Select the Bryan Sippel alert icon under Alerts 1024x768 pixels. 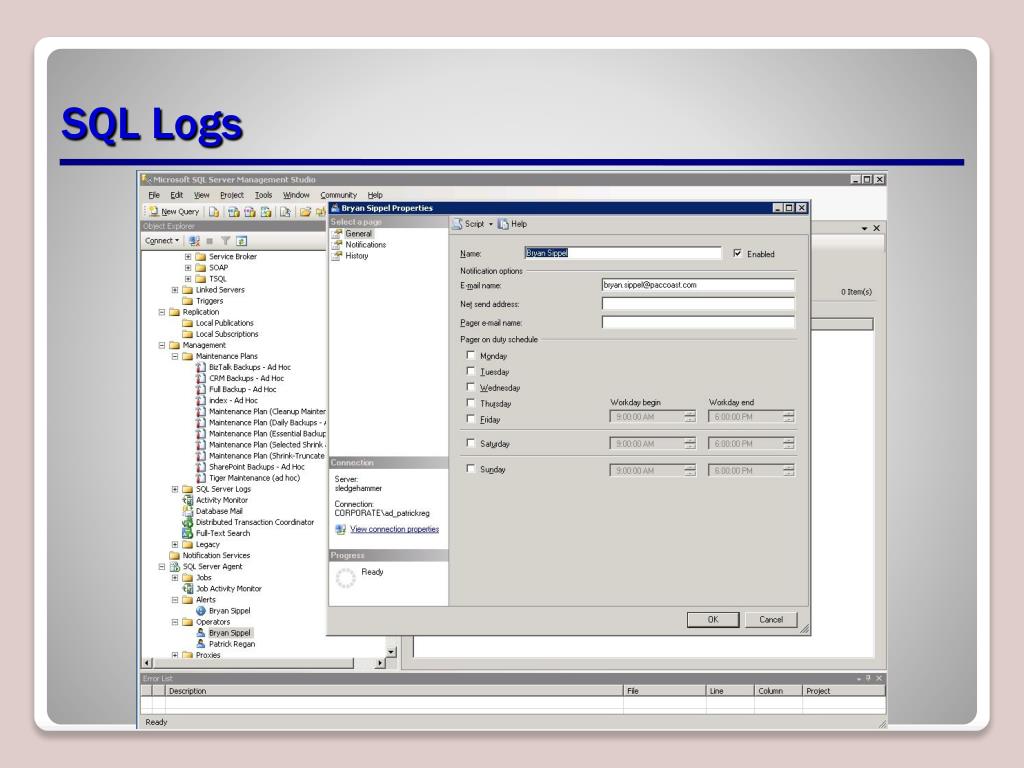(x=201, y=611)
